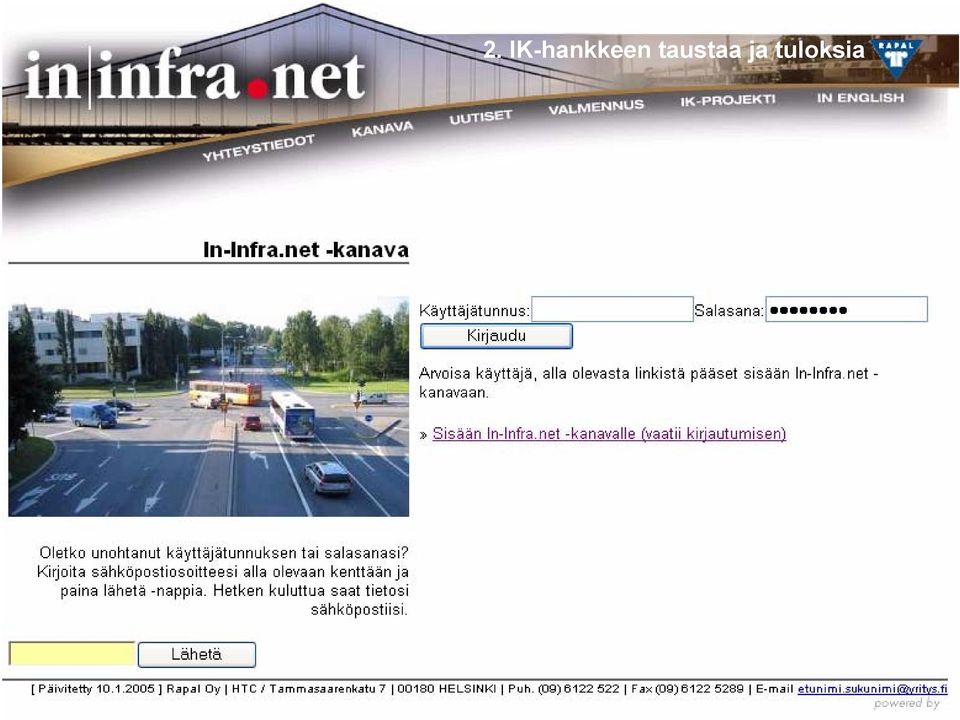The height and width of the screenshot is (720, 960).
Task: Click the 'In-Infra.net -kanava' page title
Action: 306,250
